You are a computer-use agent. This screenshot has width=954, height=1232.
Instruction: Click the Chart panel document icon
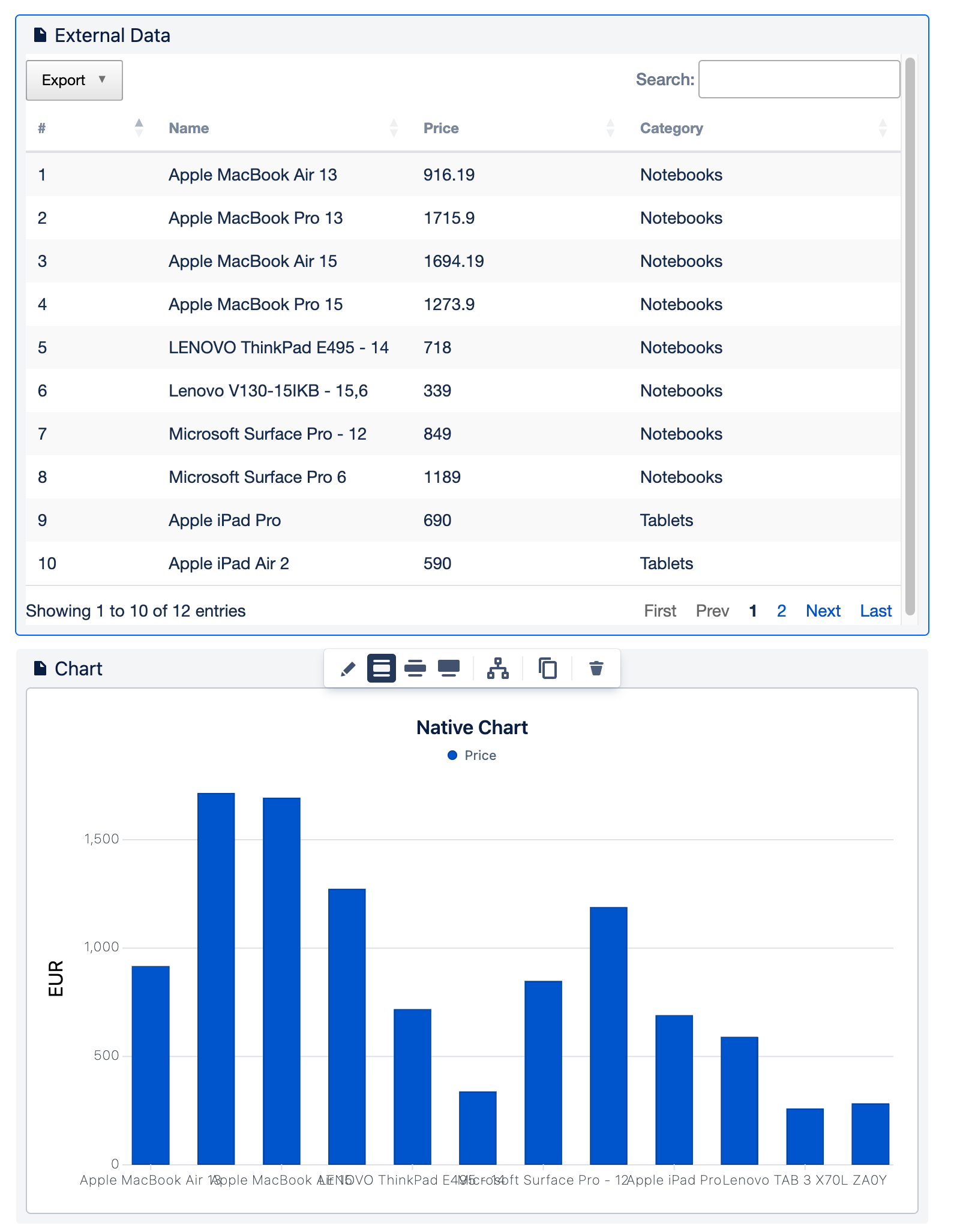click(40, 668)
